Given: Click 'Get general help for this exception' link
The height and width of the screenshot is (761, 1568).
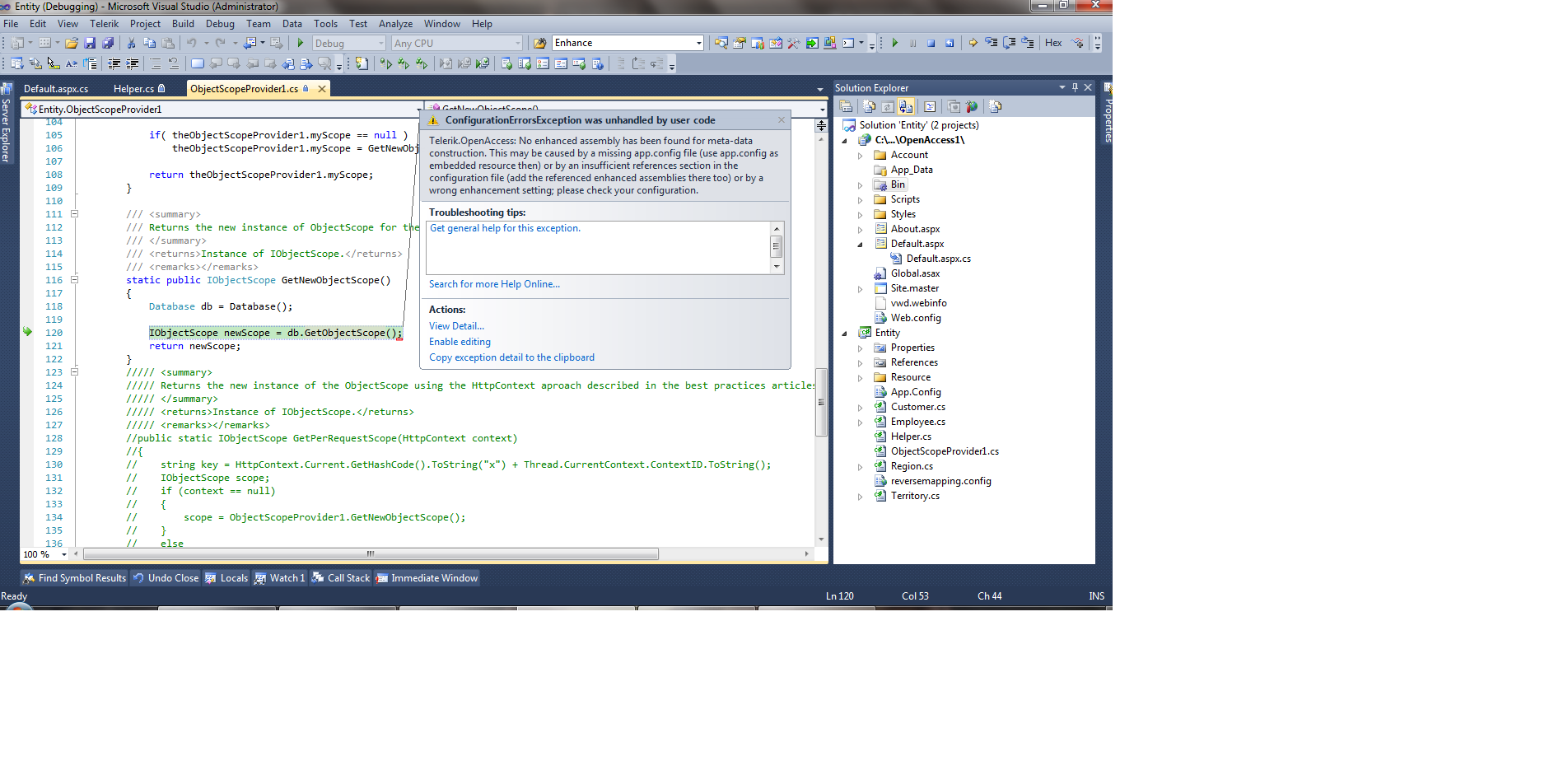Looking at the screenshot, I should click(x=505, y=228).
